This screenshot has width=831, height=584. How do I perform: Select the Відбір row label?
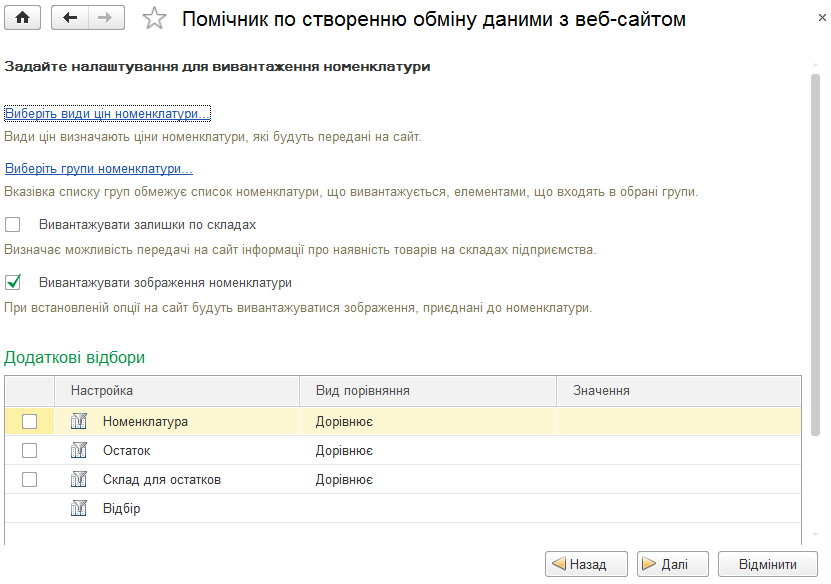pos(121,509)
